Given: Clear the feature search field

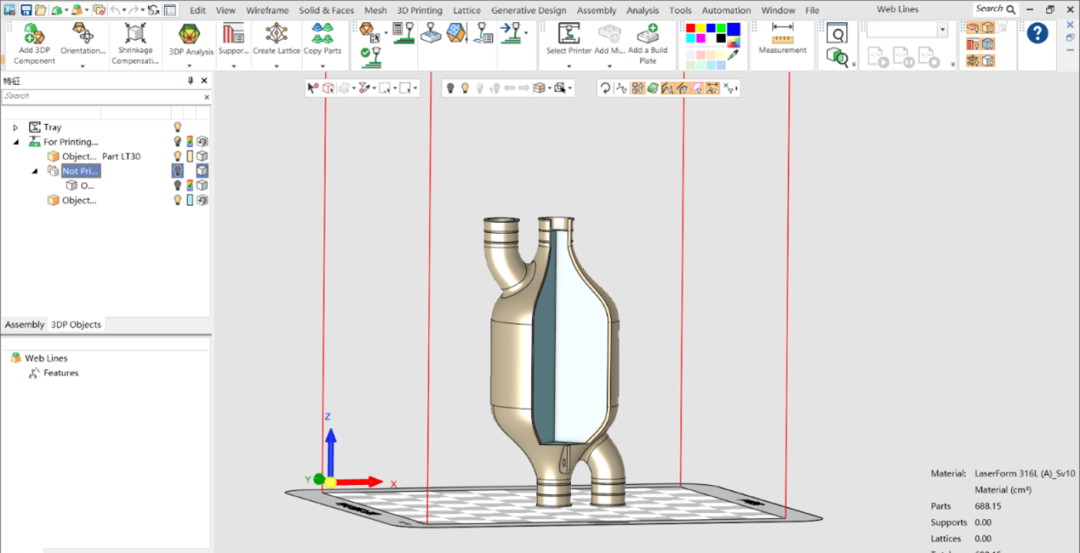Looking at the screenshot, I should pos(206,98).
